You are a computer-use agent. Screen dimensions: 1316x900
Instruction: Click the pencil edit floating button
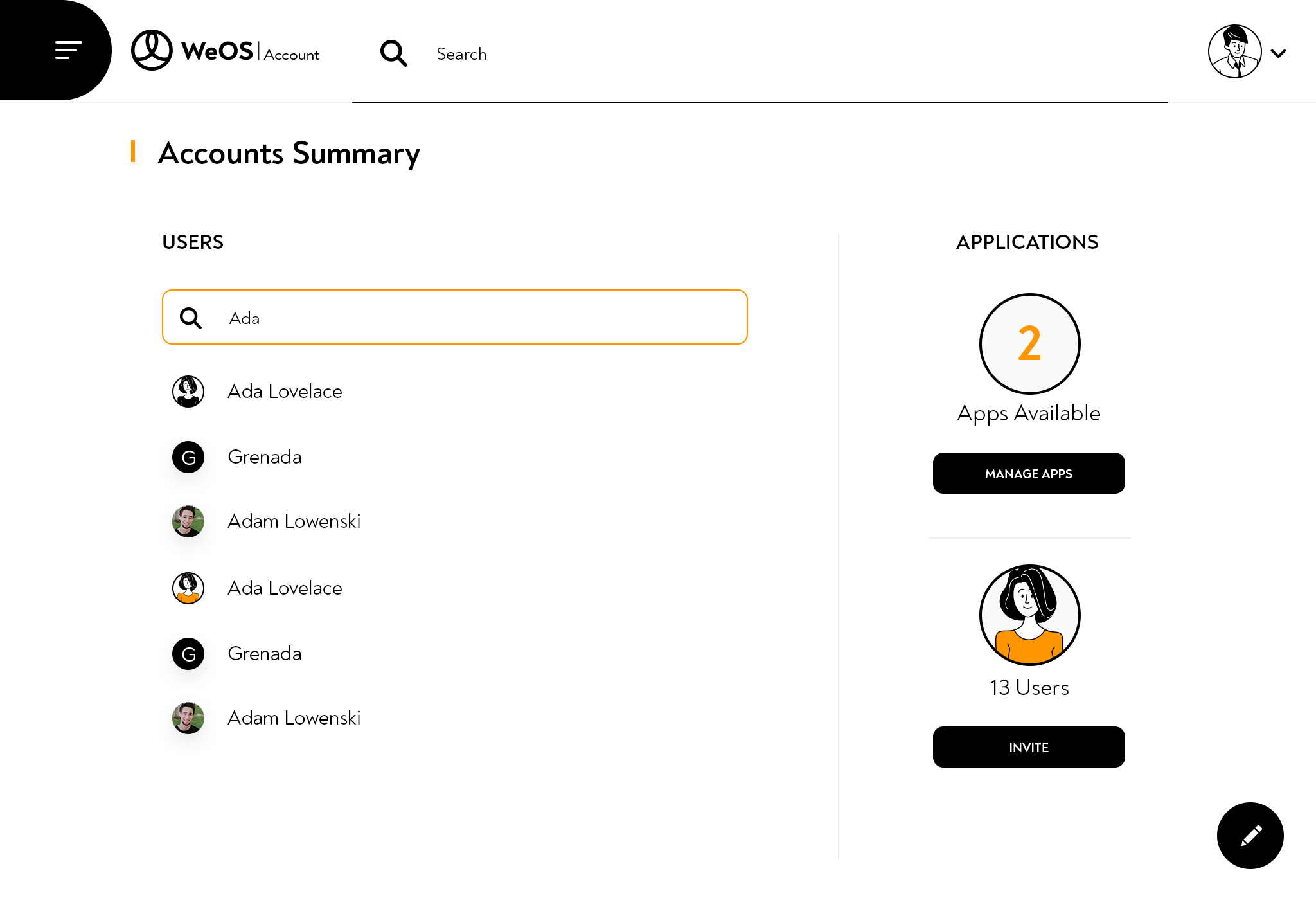[x=1250, y=835]
